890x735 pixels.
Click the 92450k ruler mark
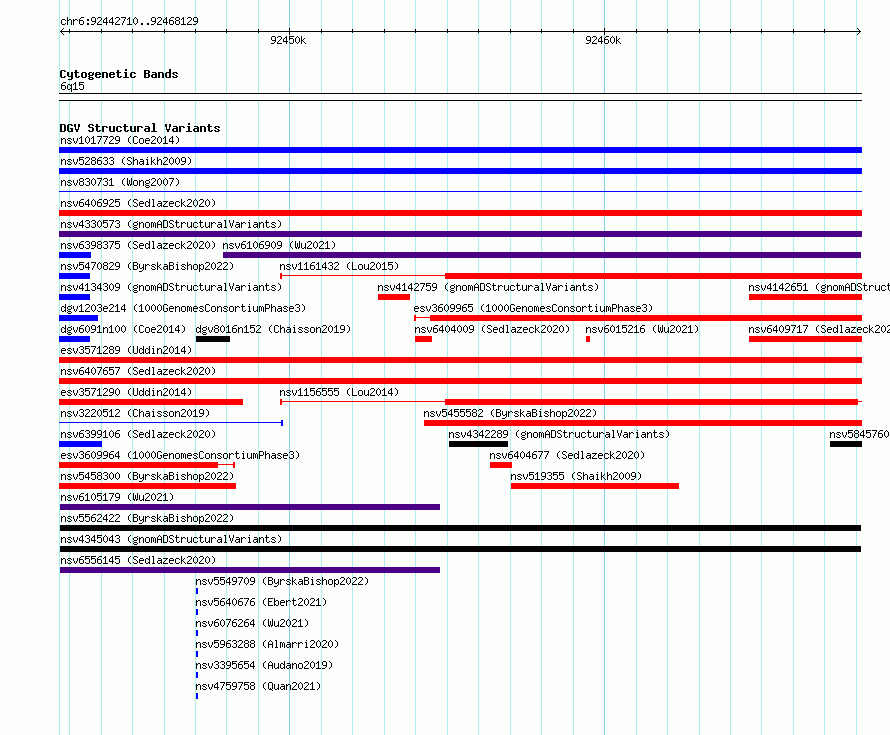288,40
